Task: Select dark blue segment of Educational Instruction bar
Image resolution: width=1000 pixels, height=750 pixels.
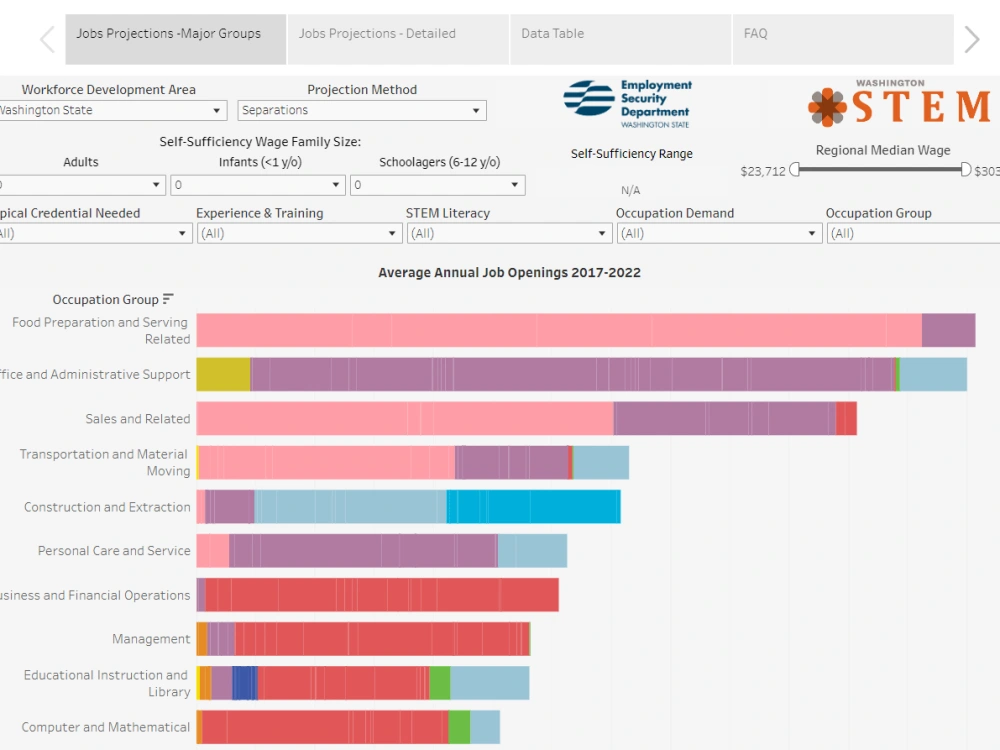Action: [245, 682]
